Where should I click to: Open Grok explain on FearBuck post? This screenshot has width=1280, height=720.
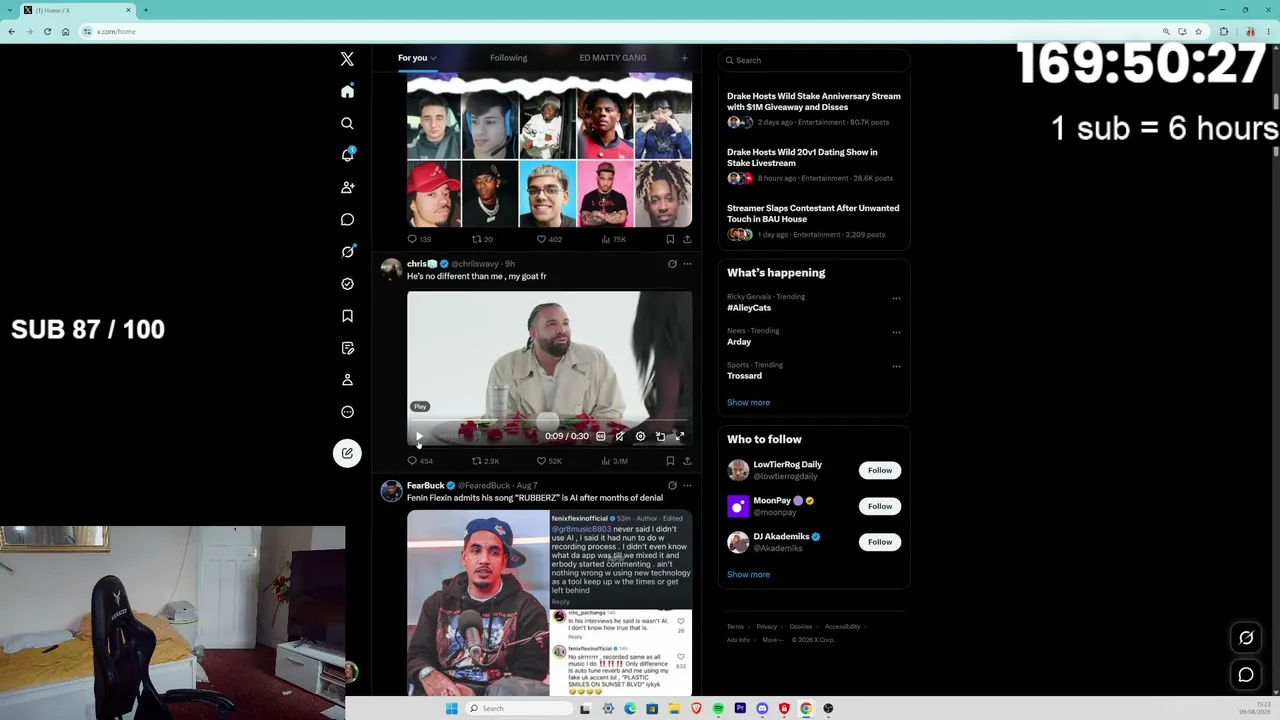point(672,486)
